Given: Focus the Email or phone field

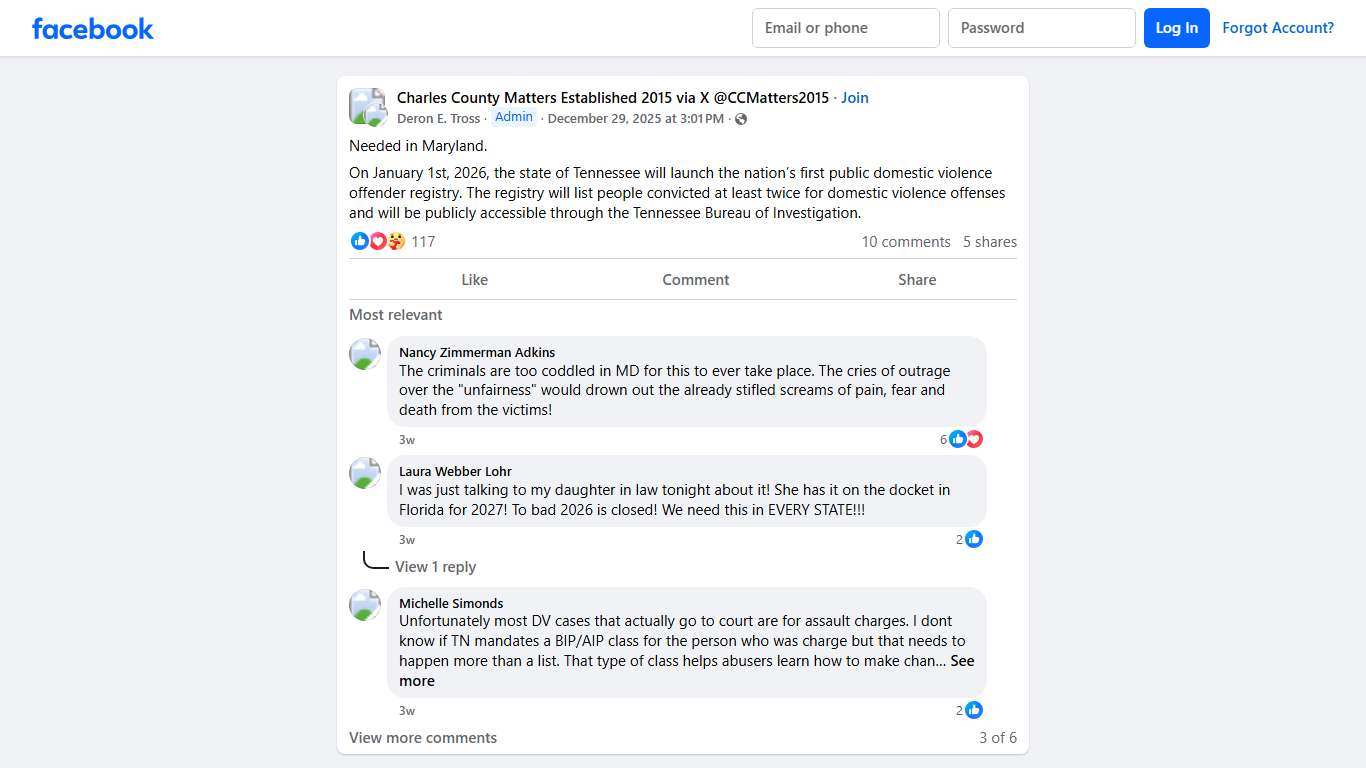Looking at the screenshot, I should [x=846, y=28].
